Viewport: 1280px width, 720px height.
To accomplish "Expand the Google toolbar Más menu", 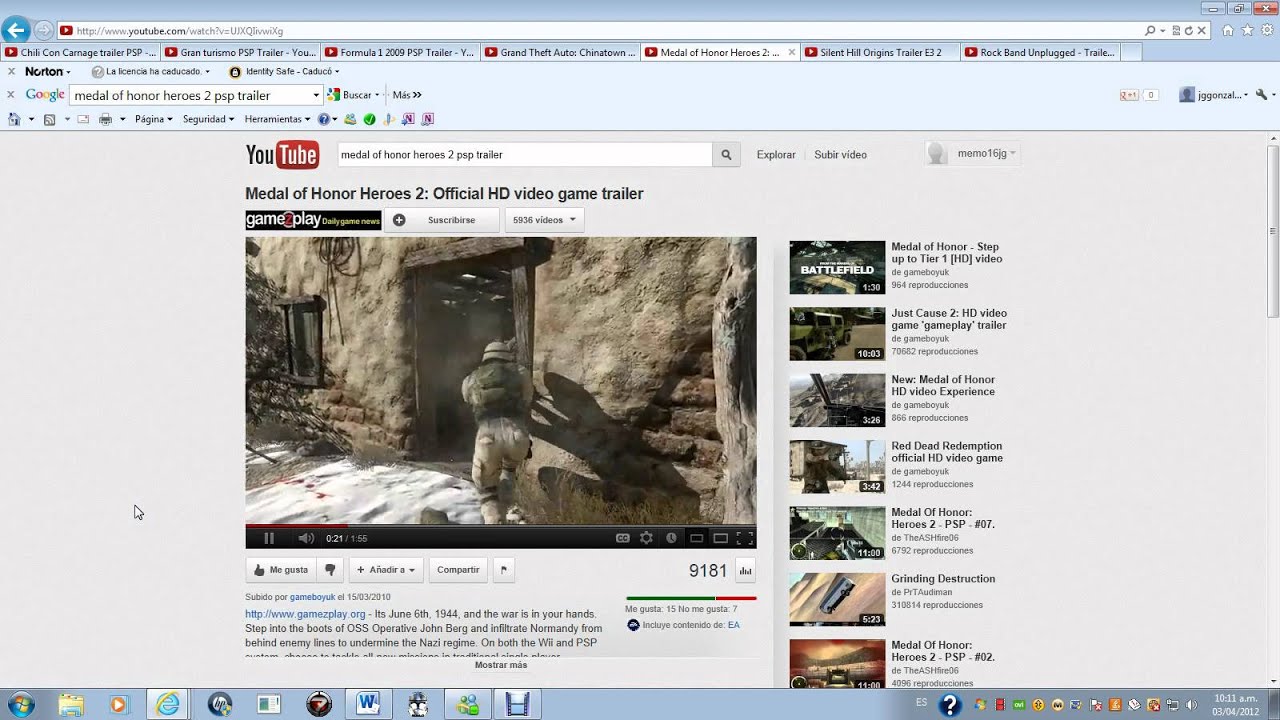I will pyautogui.click(x=407, y=95).
